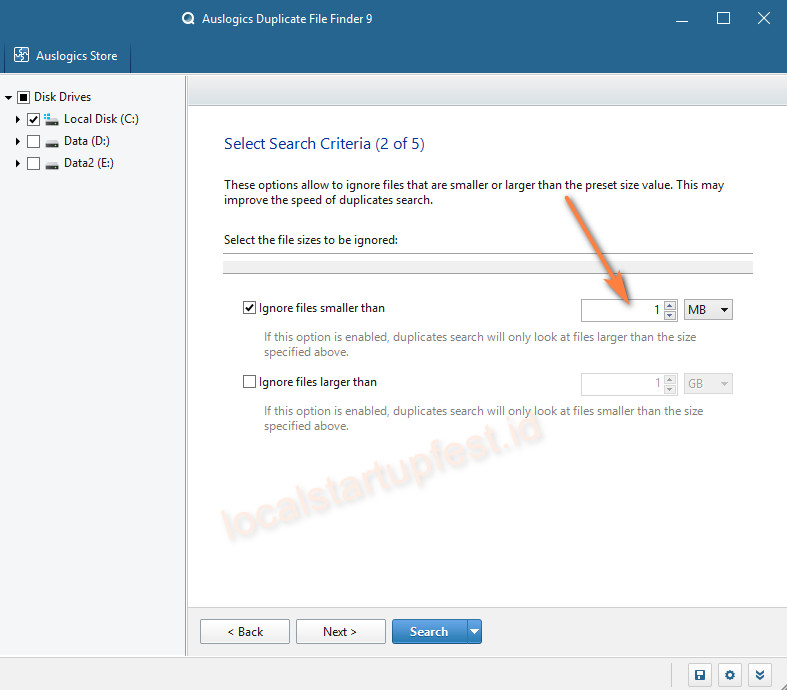Start scanning with the Search button
The width and height of the screenshot is (787, 690).
(429, 631)
